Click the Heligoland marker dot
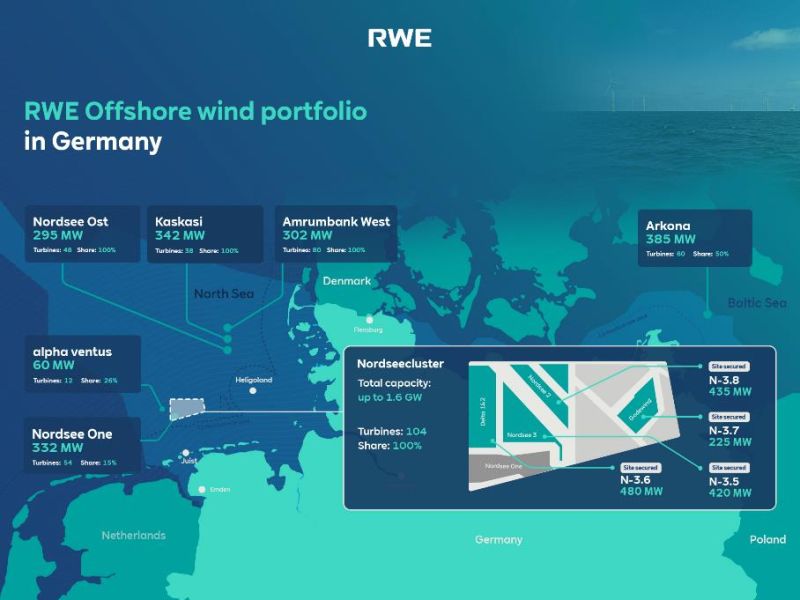Image resolution: width=800 pixels, height=600 pixels. click(253, 391)
